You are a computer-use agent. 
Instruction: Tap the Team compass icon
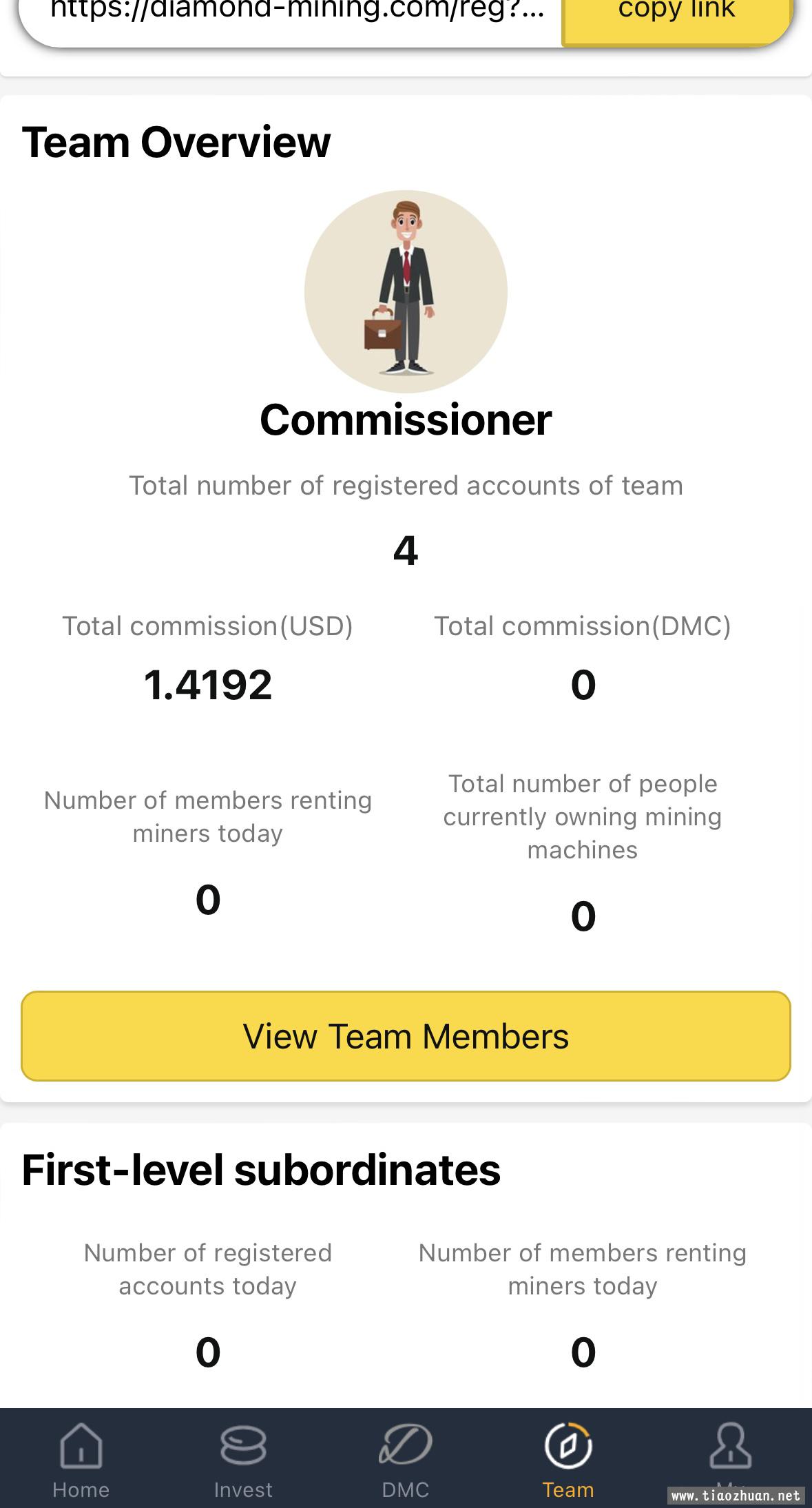click(x=568, y=1445)
